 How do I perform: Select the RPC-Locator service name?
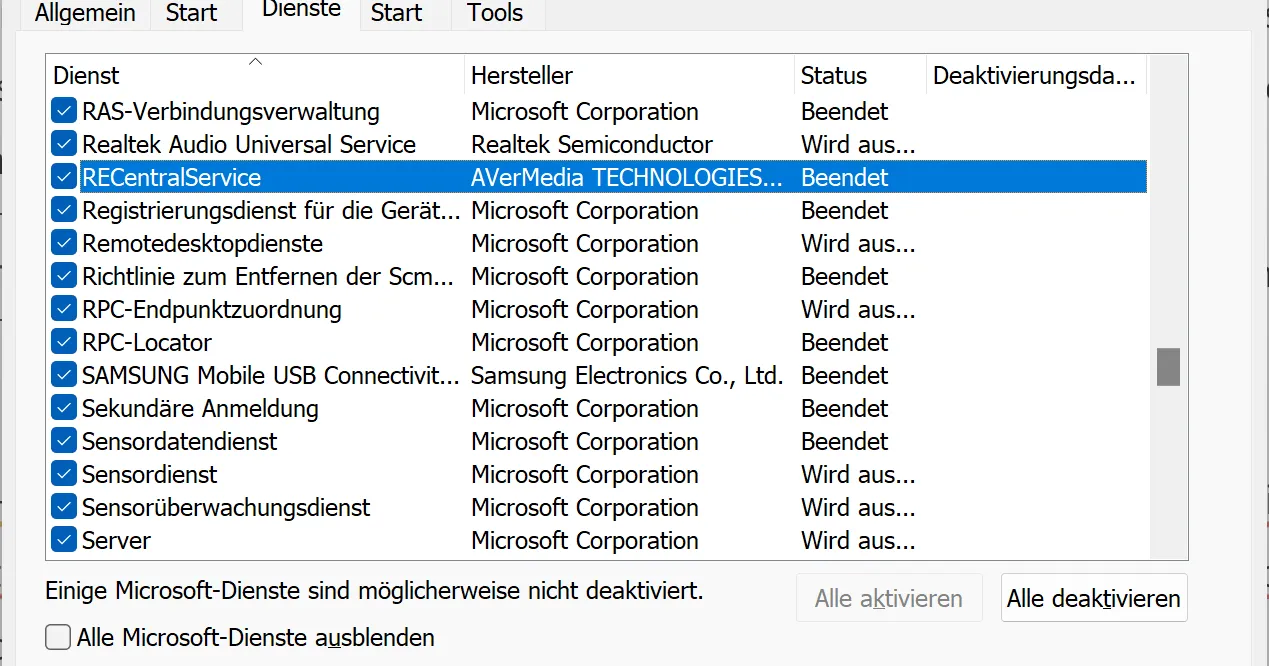coord(147,342)
